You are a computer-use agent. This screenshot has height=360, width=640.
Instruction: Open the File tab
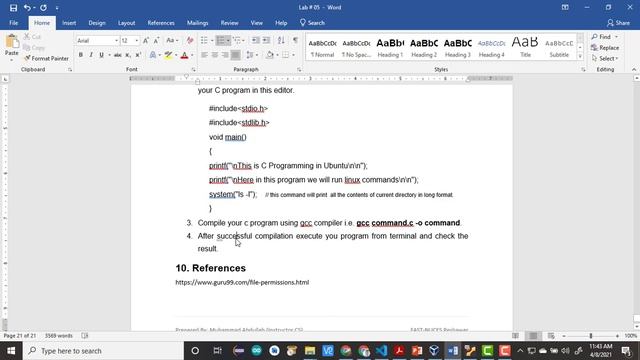(x=13, y=23)
